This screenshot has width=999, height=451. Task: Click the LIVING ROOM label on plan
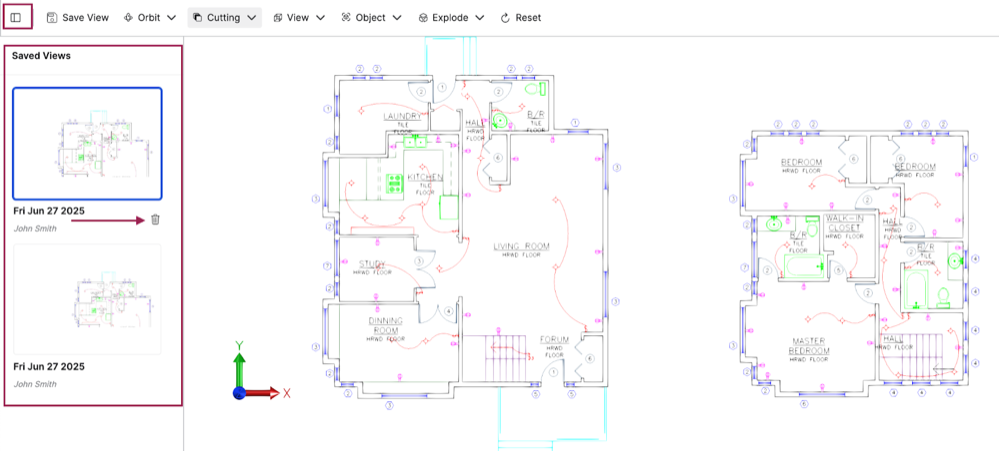click(x=521, y=246)
